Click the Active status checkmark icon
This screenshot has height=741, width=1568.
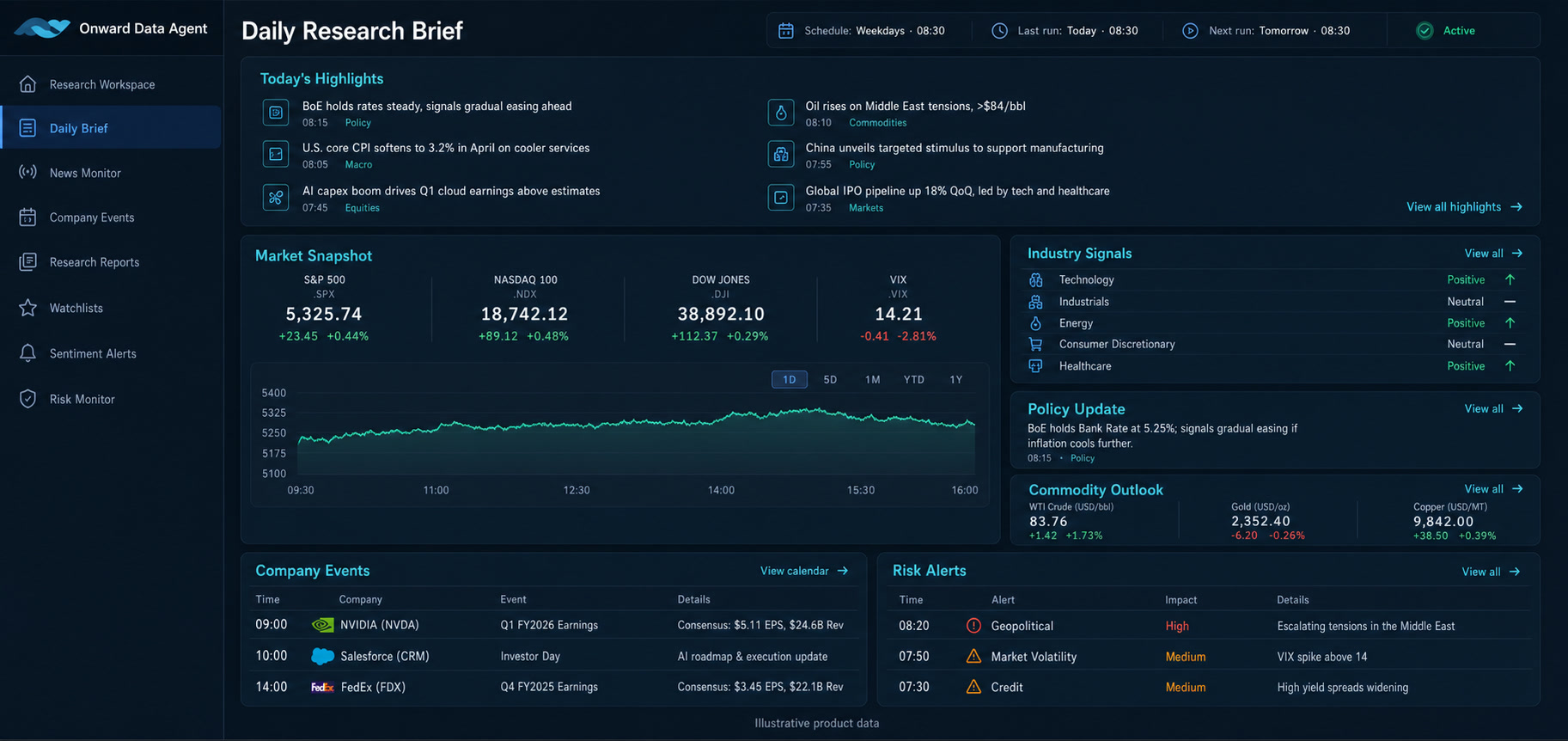click(x=1425, y=31)
